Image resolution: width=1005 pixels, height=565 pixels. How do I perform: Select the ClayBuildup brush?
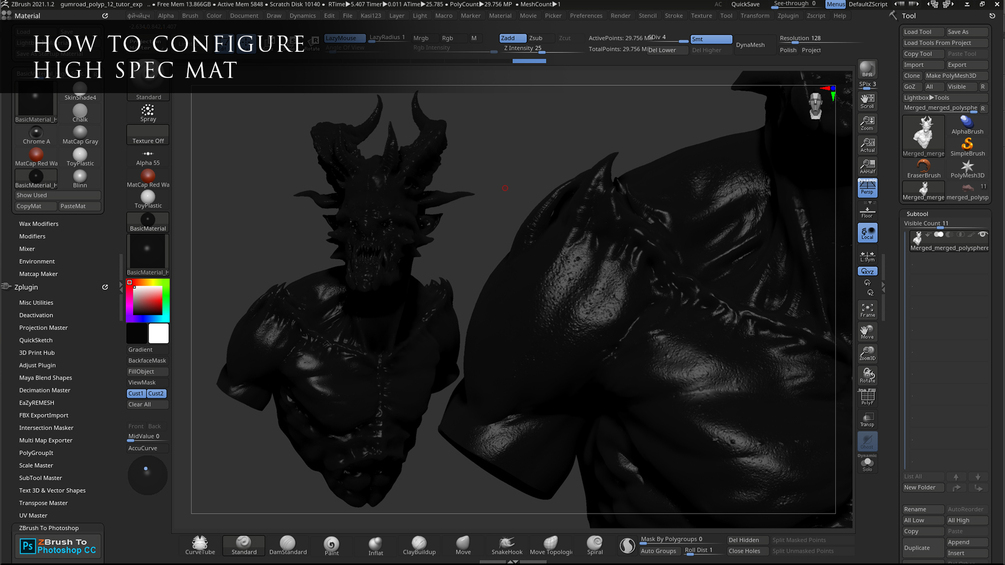[x=419, y=544]
